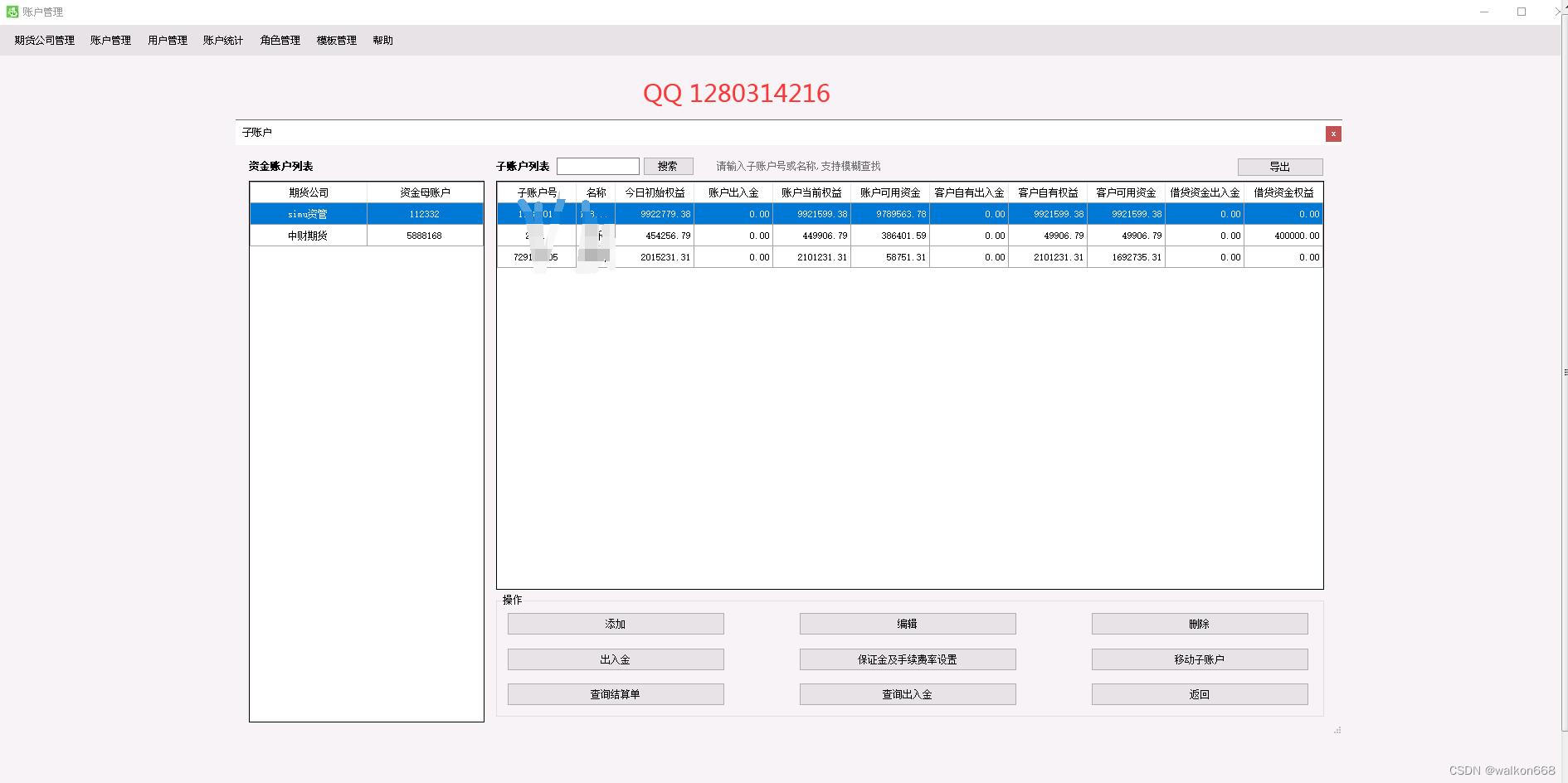Click the 编辑 button
Viewport: 1568px width, 783px height.
tap(908, 624)
